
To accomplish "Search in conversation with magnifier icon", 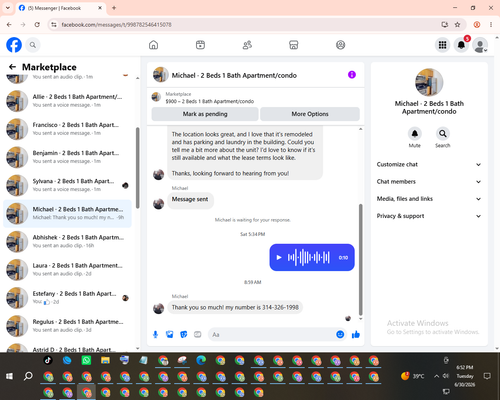I will [443, 134].
